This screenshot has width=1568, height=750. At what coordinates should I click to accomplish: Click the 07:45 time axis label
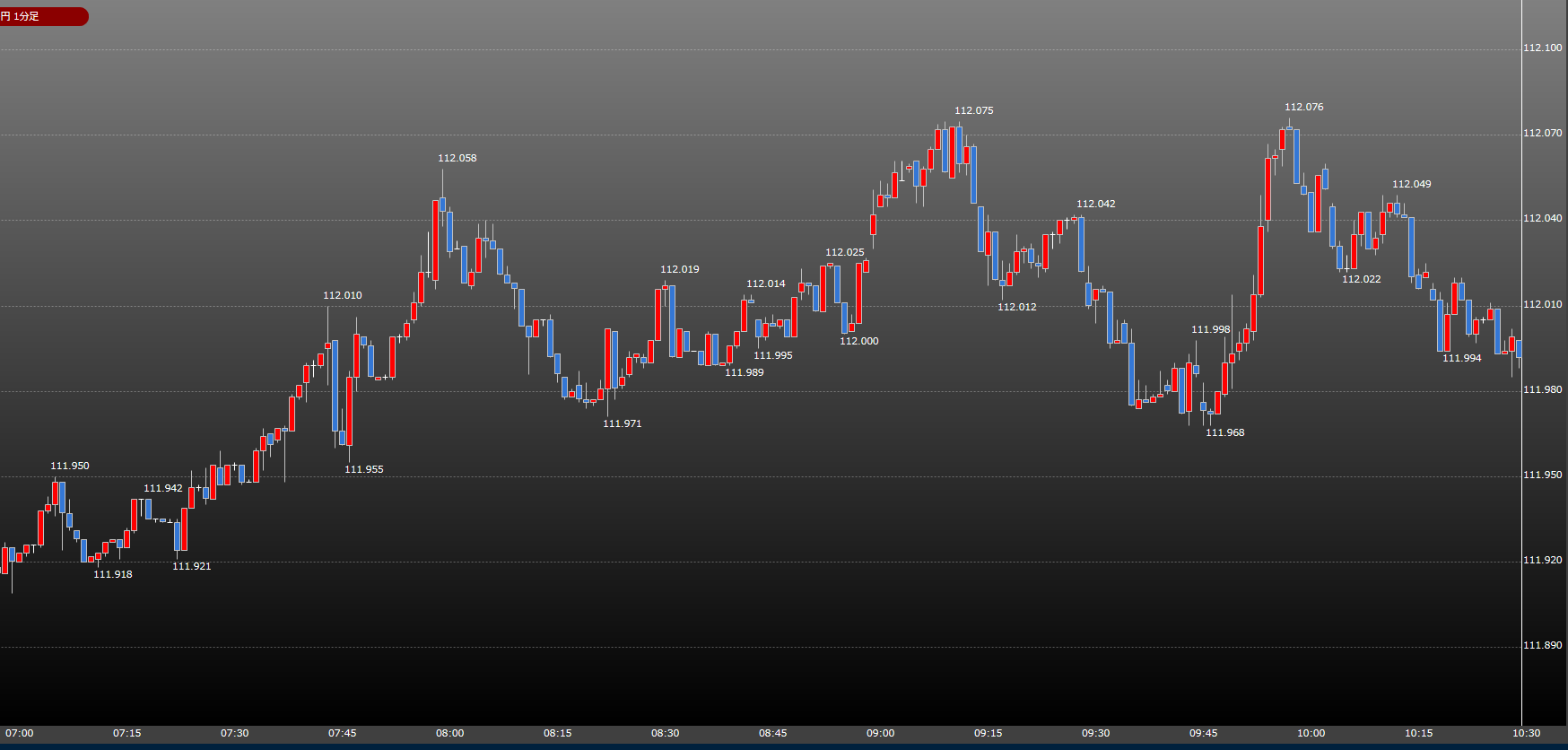343,733
